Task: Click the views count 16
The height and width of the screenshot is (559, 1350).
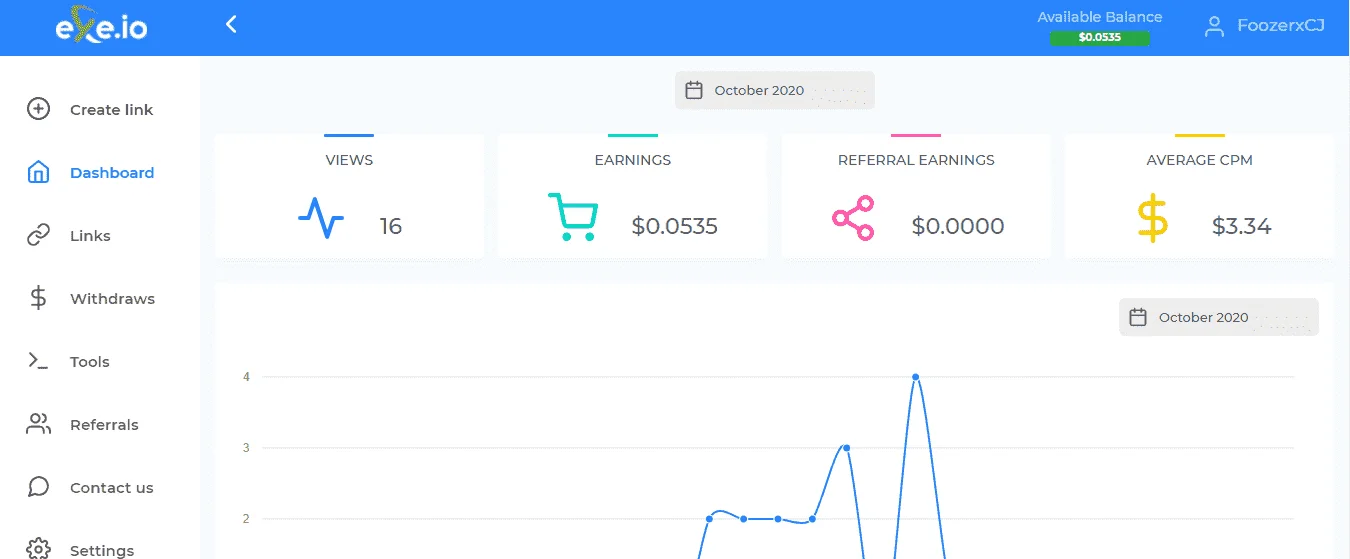Action: pos(391,226)
